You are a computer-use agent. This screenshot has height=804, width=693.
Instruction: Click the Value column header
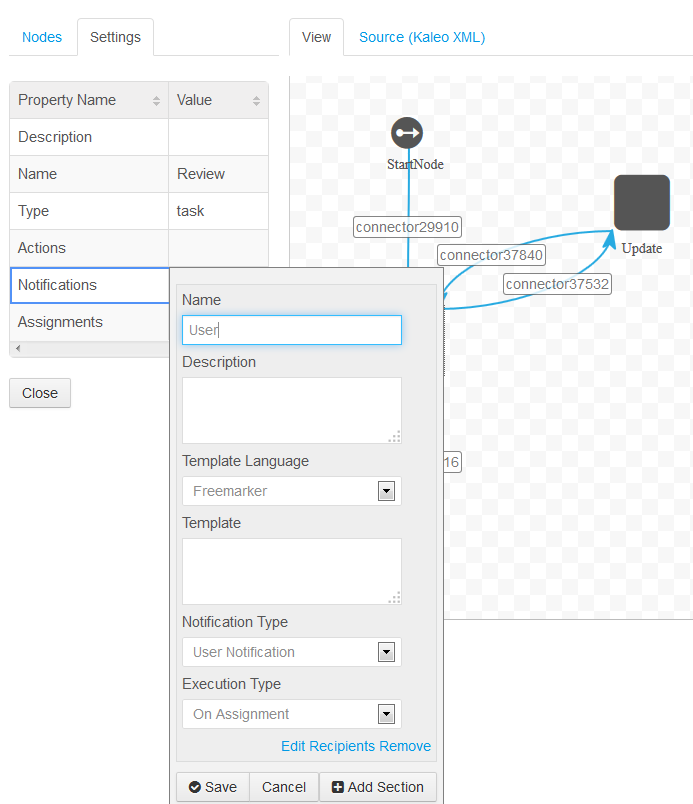(218, 100)
